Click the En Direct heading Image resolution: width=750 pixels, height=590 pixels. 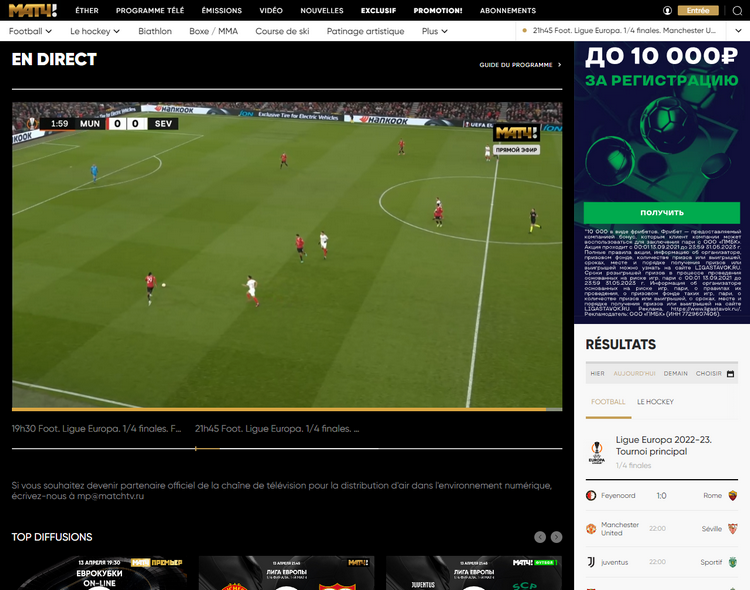coord(54,59)
